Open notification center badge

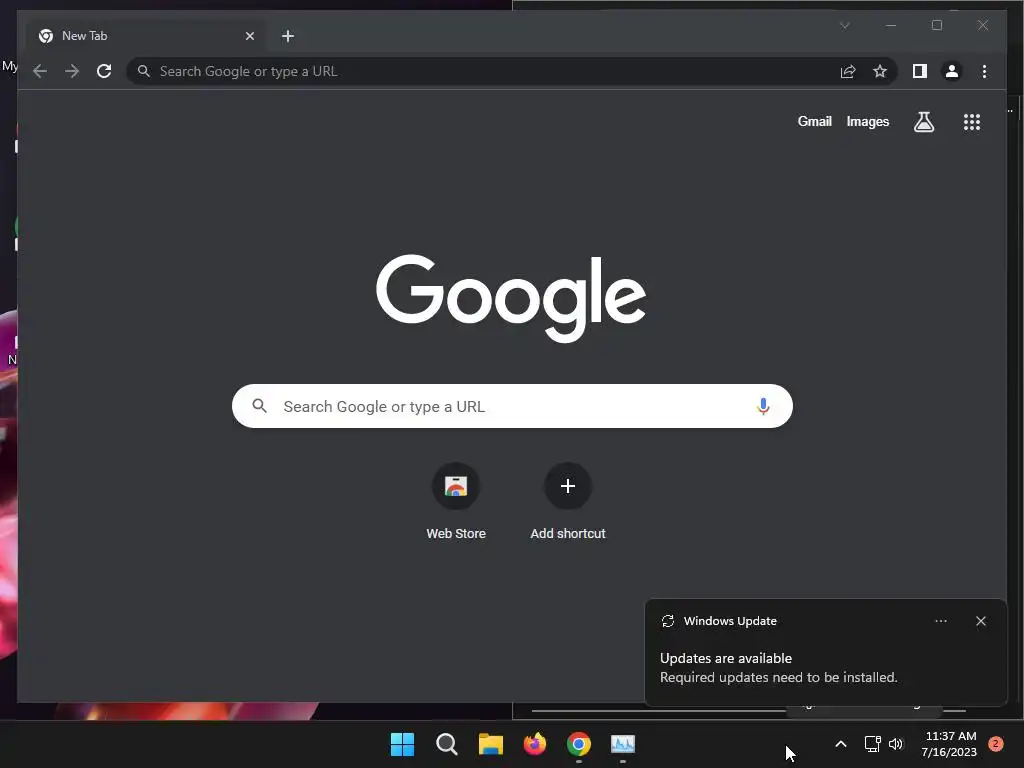996,744
